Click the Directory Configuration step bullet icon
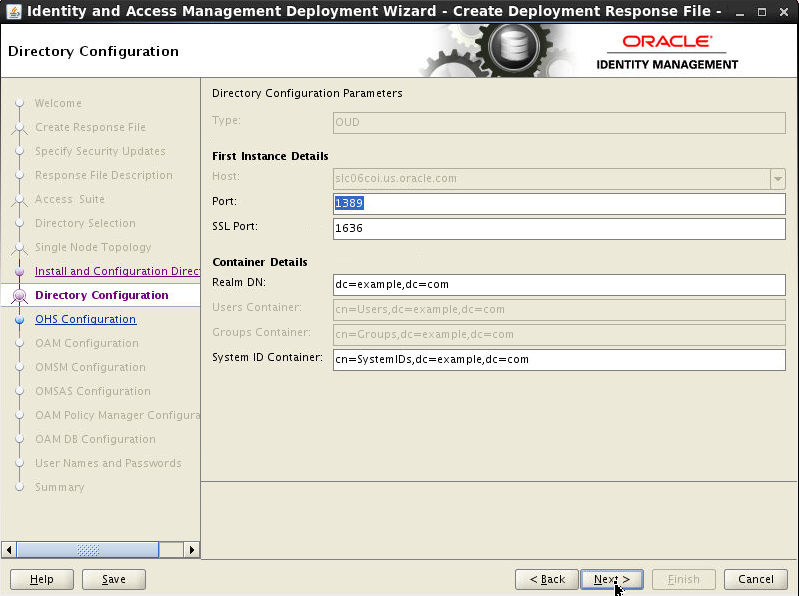The image size is (799, 596). (x=20, y=295)
